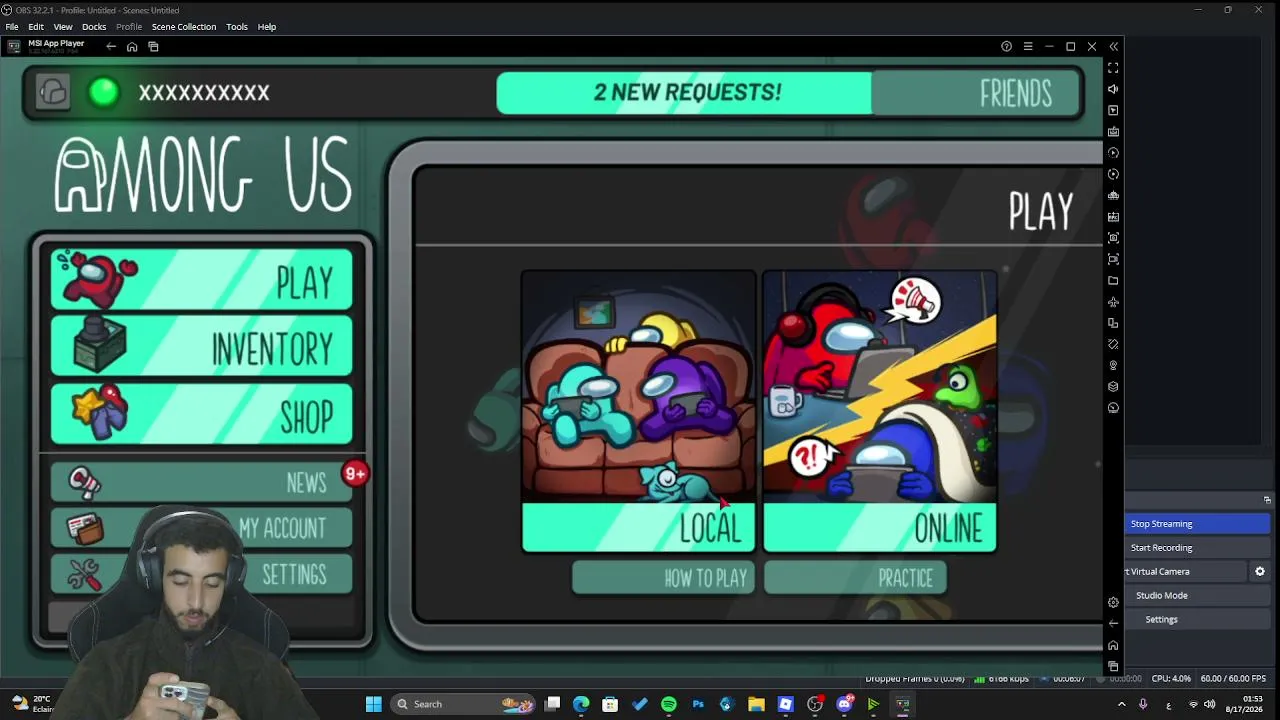View the 2 NEW REQUESTS notification
The height and width of the screenshot is (720, 1280).
685,93
